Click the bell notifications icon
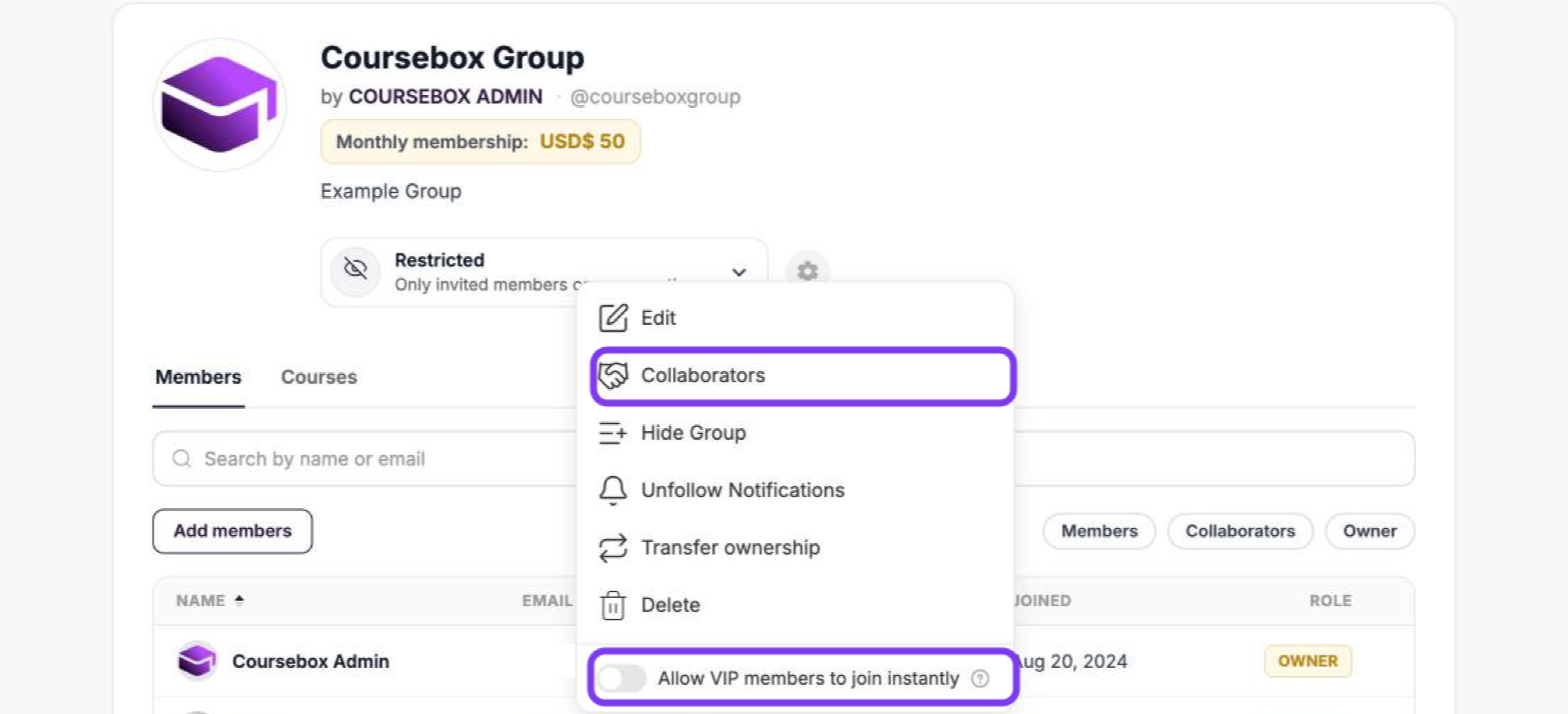 pyautogui.click(x=612, y=490)
